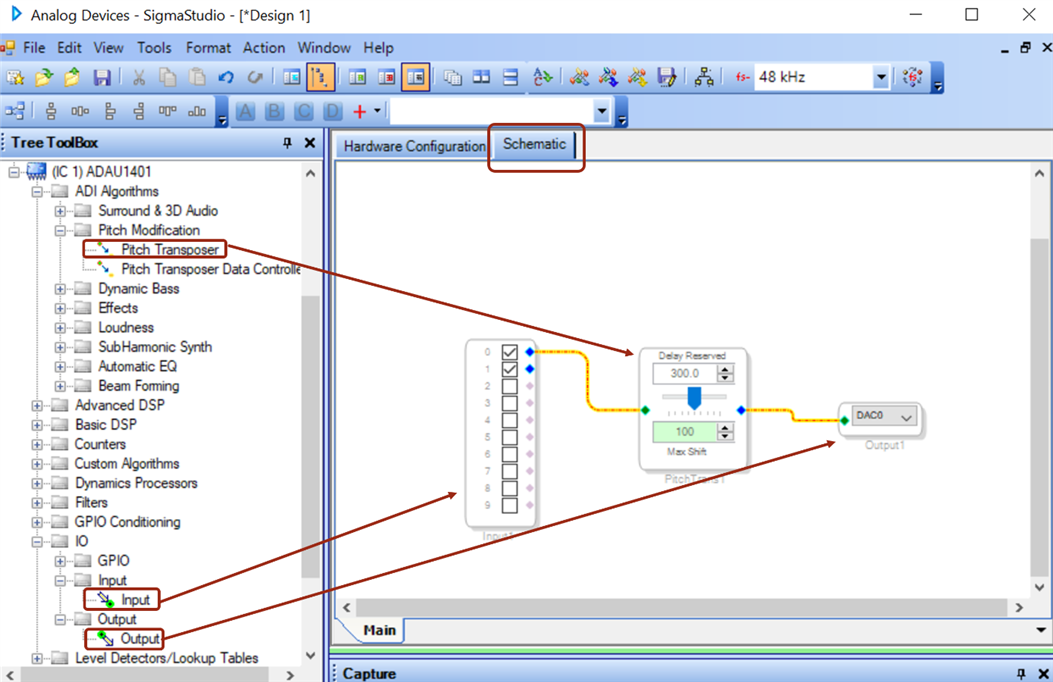
Task: Click the Pitch Transposer shift slider handle
Action: pos(694,399)
